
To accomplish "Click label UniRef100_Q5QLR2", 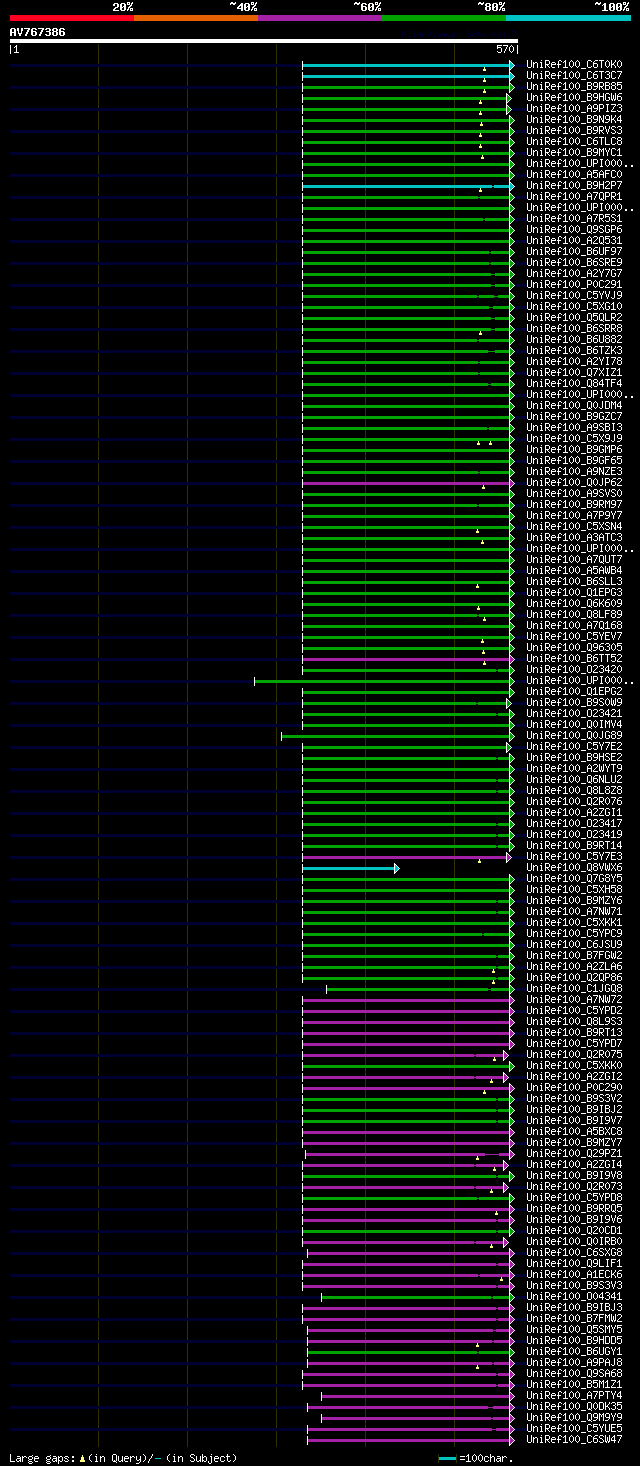I will coord(574,318).
